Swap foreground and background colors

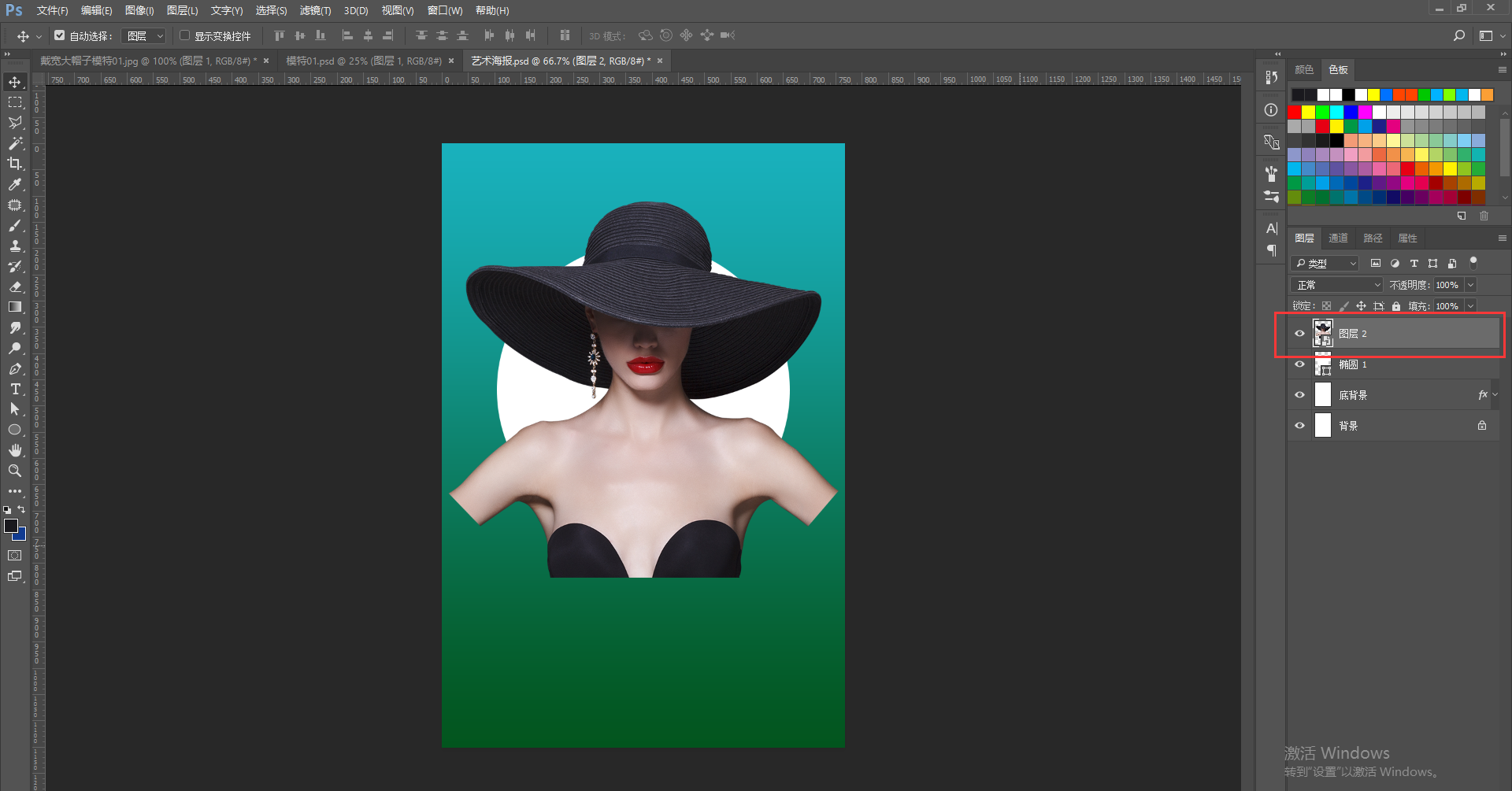click(21, 509)
